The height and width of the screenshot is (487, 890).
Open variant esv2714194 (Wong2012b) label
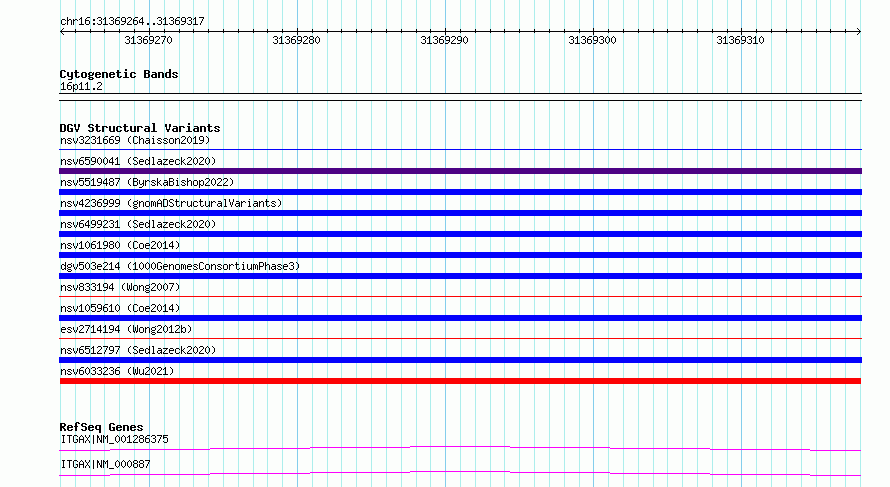point(126,329)
